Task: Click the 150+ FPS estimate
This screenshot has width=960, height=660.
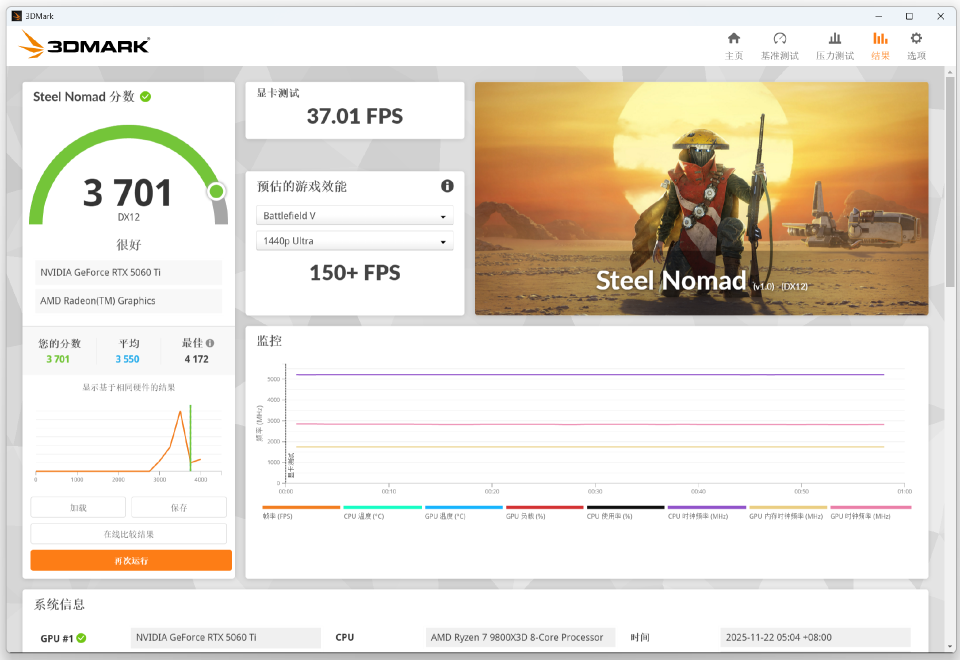Action: coord(354,273)
